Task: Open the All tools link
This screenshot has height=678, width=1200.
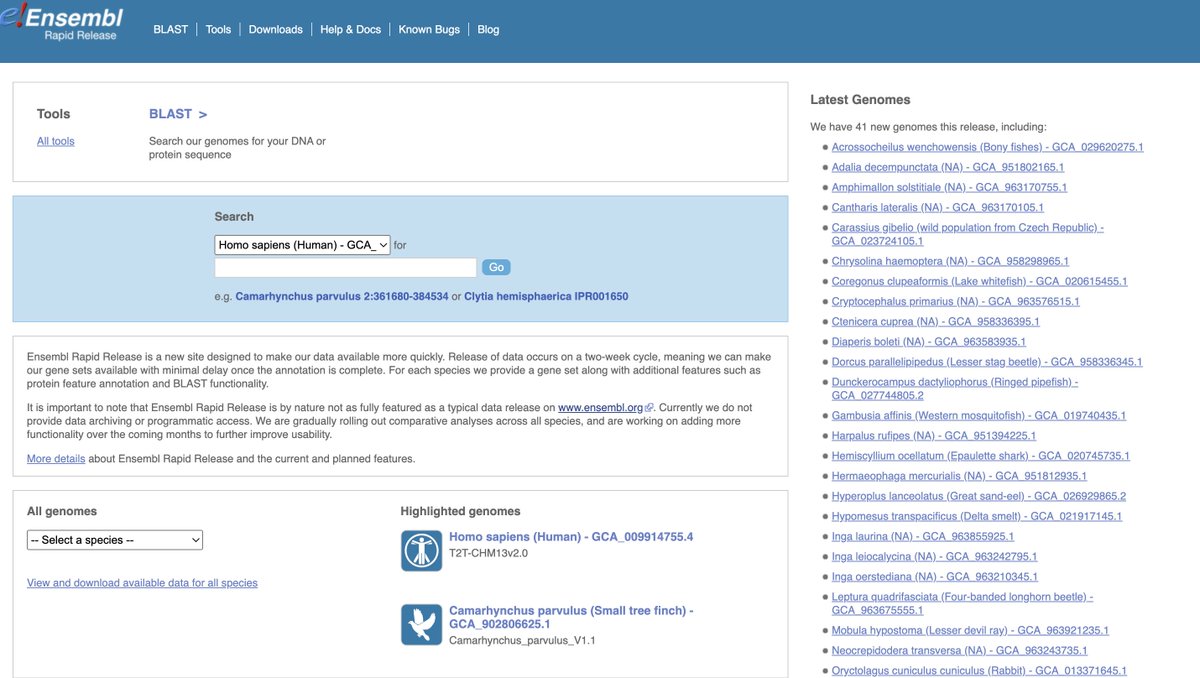Action: tap(55, 140)
